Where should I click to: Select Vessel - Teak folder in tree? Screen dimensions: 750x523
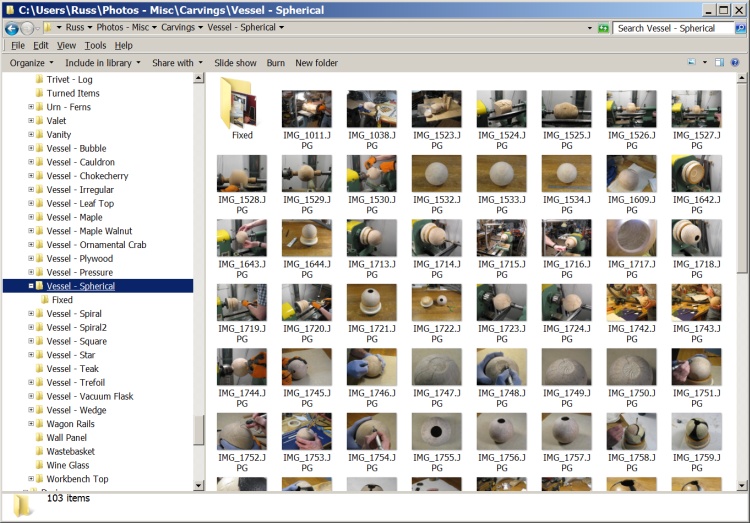tap(72, 369)
